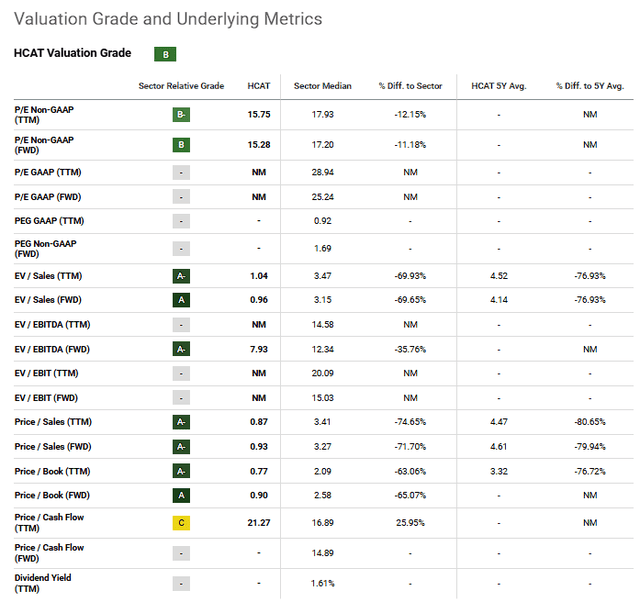Screen dimensions: 640x613
Task: Click the Sector Relative Grade column header
Action: tap(181, 86)
